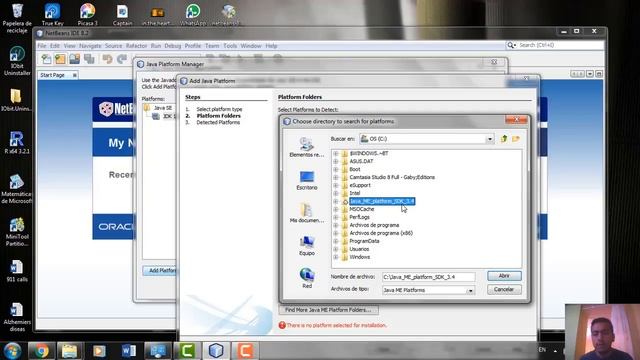Open the Navigate menu in NetBeans

(x=90, y=46)
